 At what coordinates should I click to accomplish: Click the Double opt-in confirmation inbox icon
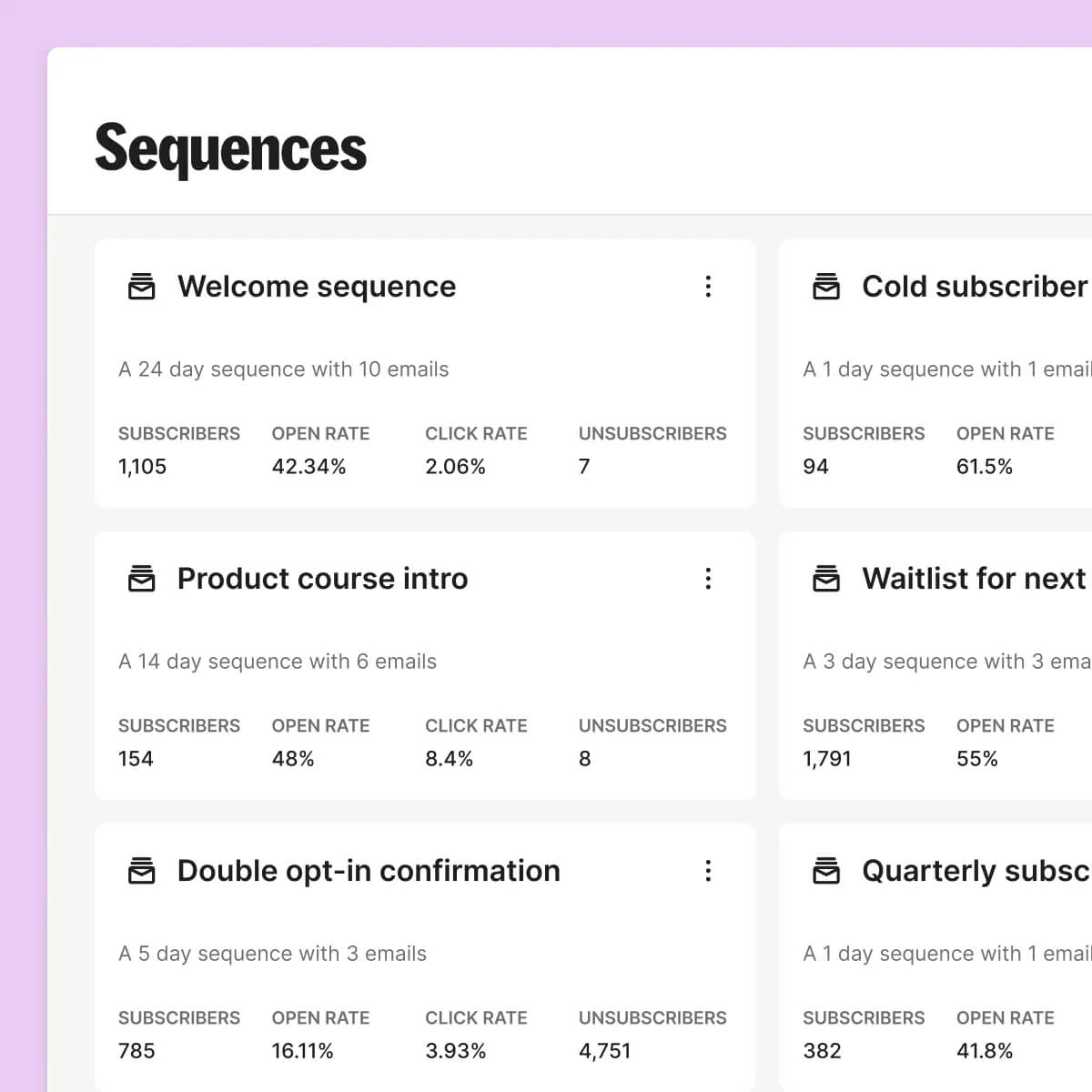(x=141, y=871)
